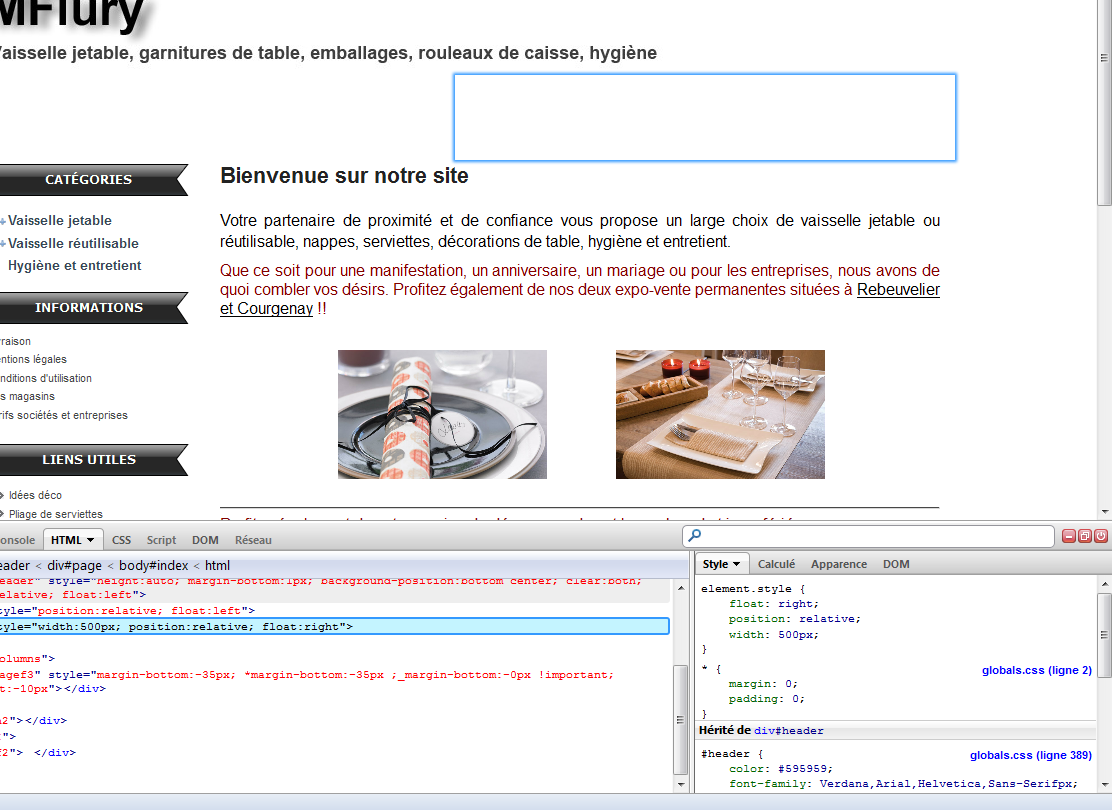Switch to the Script panel tab
The image size is (1112, 810).
coord(161,540)
